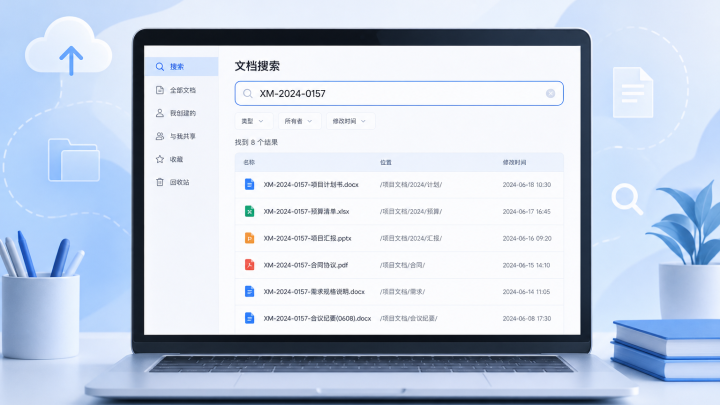Image resolution: width=720 pixels, height=405 pixels.
Task: Click the date 2024-06-15 14:10
Action: click(526, 265)
